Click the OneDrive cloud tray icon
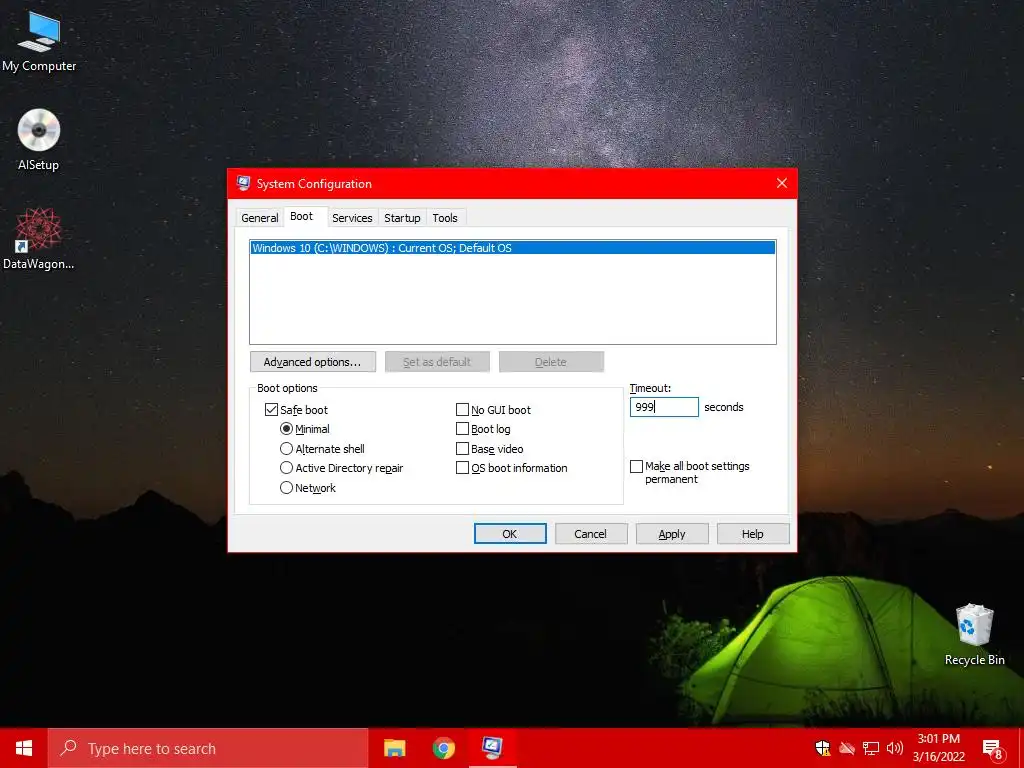Screen dimensions: 1024x768 847,748
